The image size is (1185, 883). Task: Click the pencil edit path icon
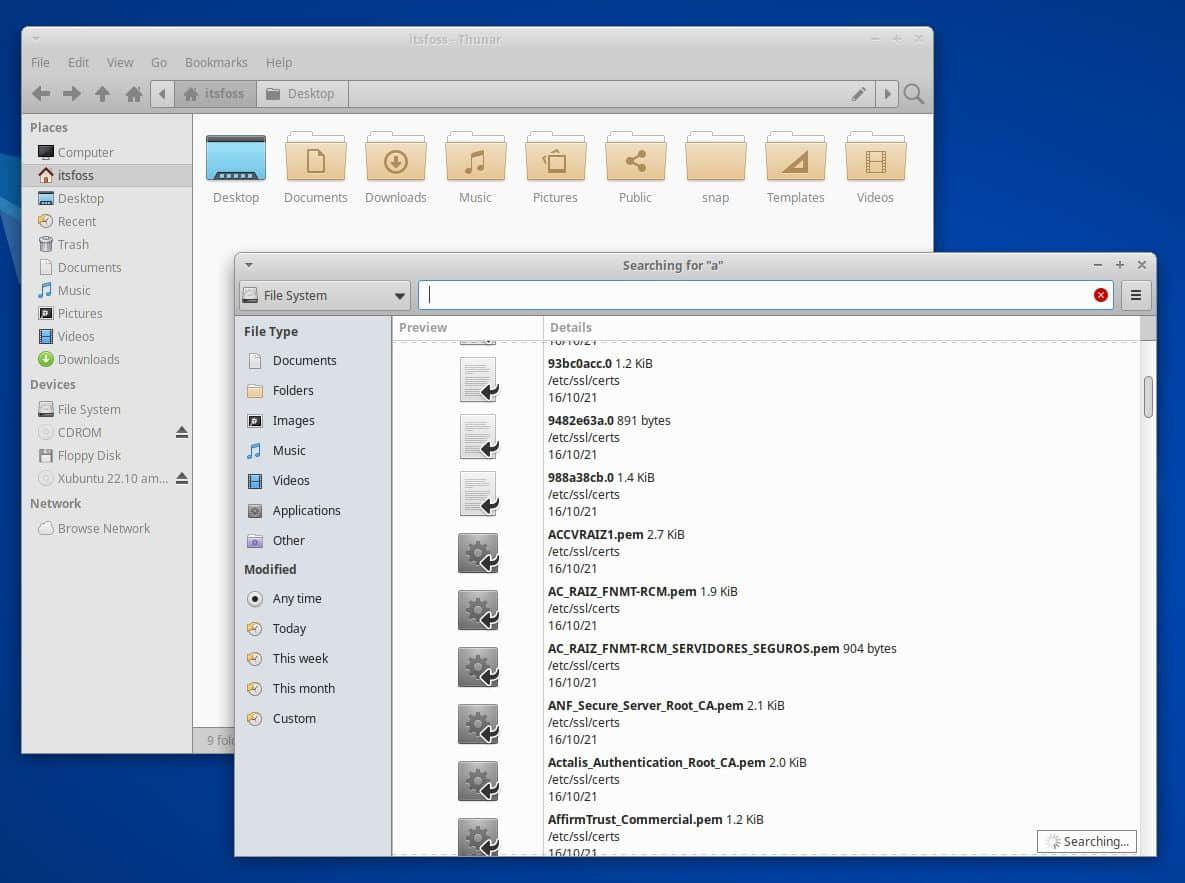858,94
